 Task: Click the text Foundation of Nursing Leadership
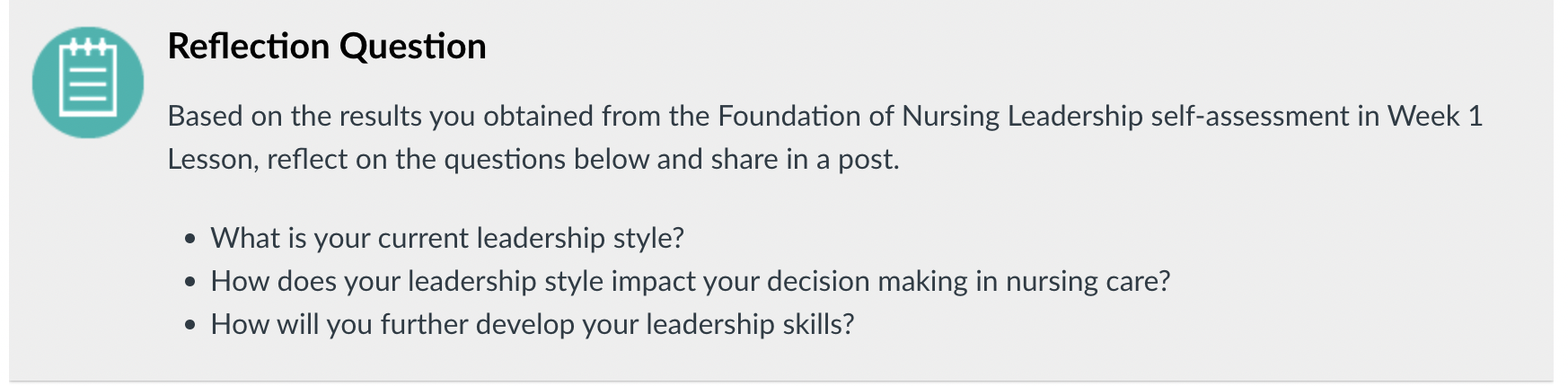[x=929, y=117]
